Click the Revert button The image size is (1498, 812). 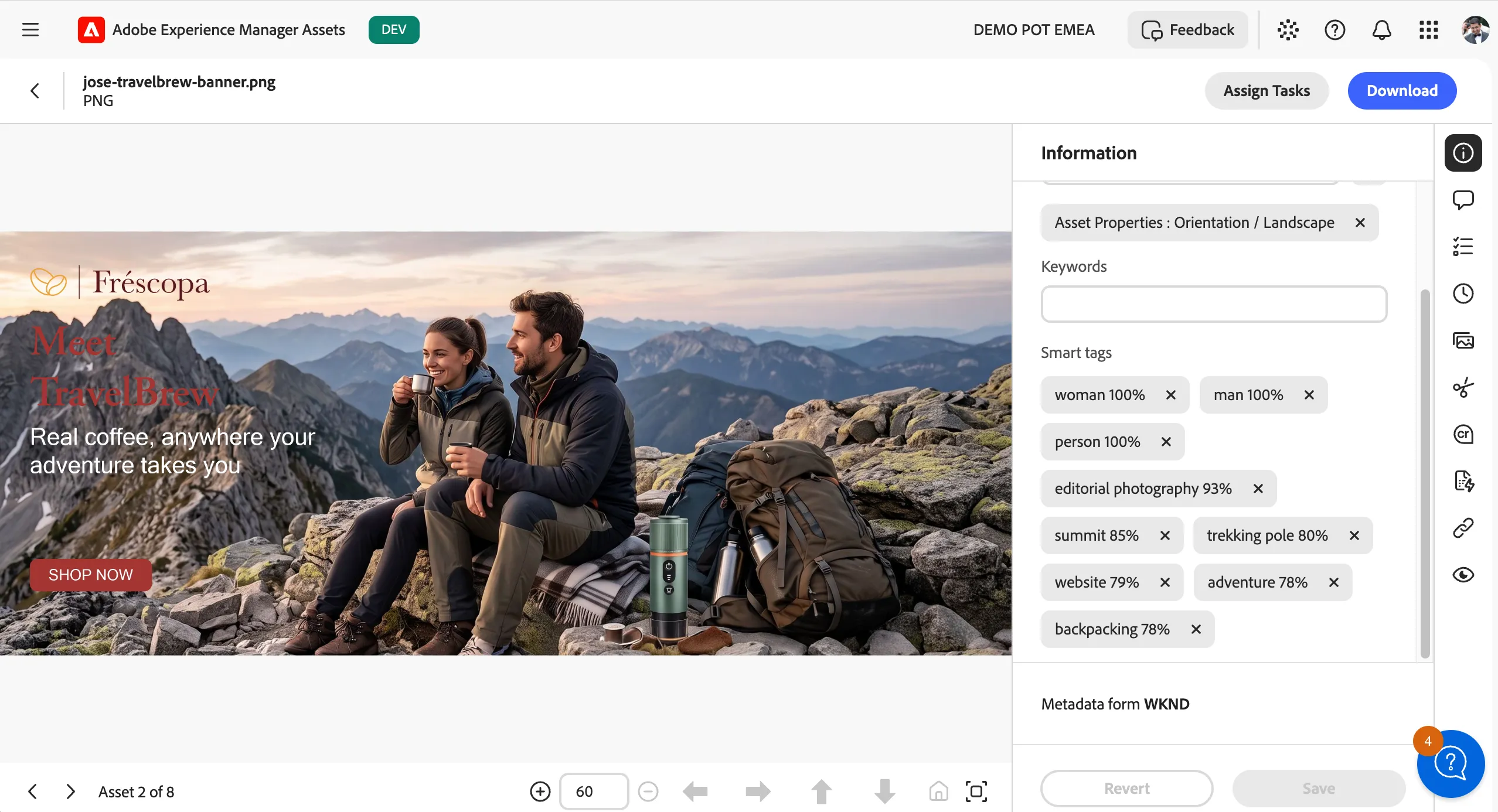(1126, 789)
